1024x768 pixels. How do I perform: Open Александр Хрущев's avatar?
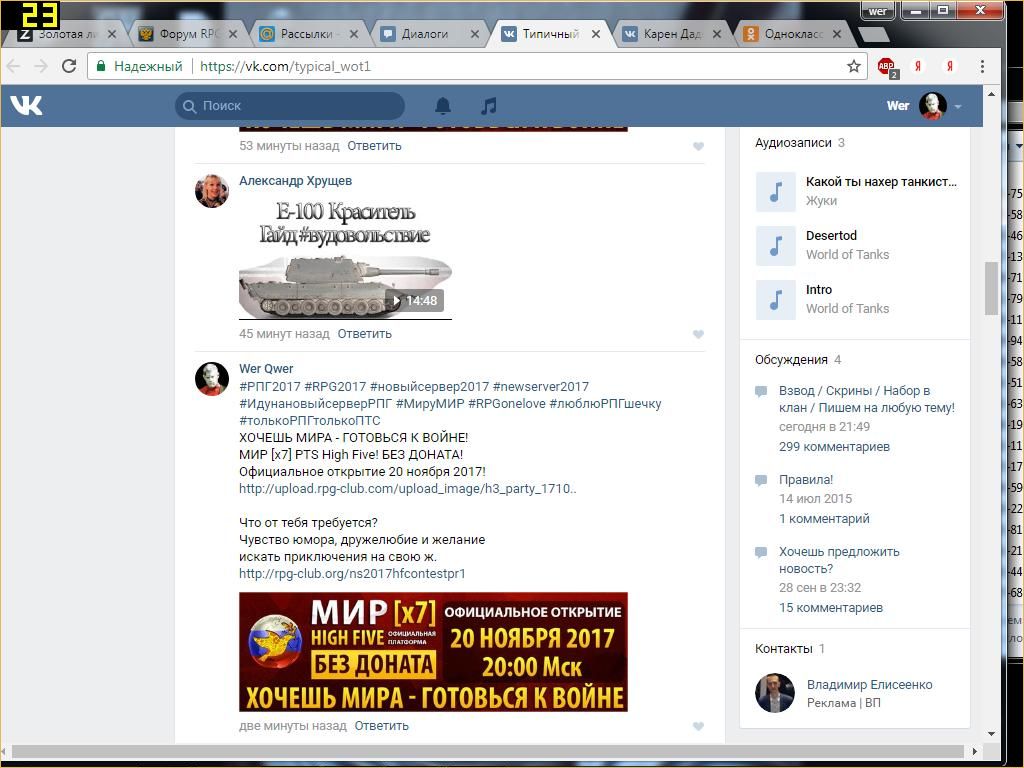click(x=212, y=191)
